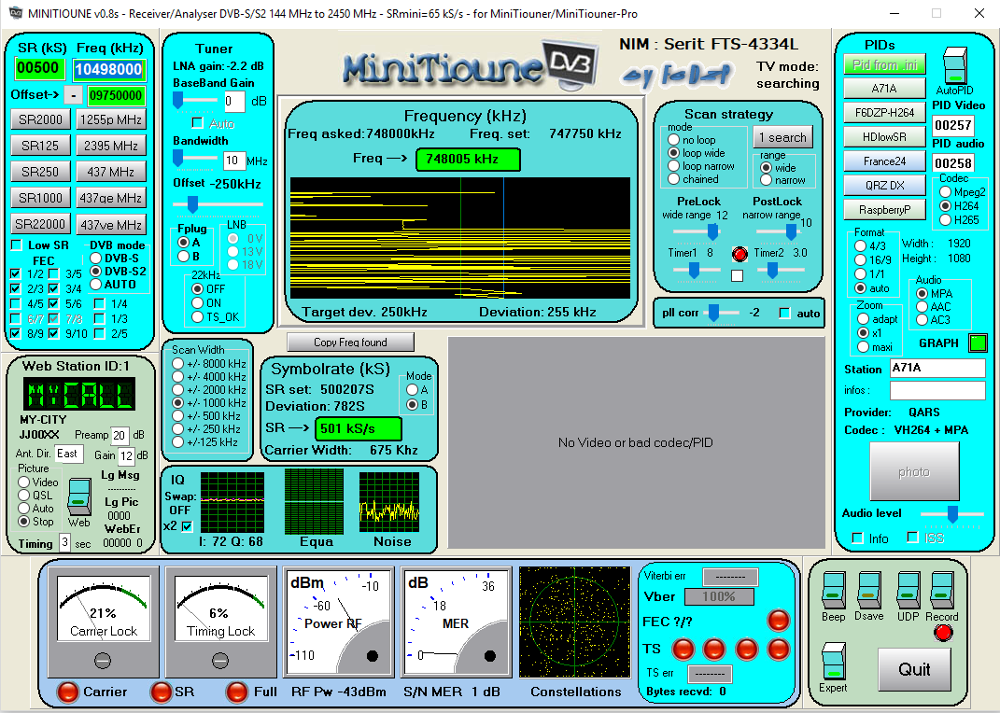Click the red FEC LED indicator
The height and width of the screenshot is (713, 1000).
(x=778, y=620)
